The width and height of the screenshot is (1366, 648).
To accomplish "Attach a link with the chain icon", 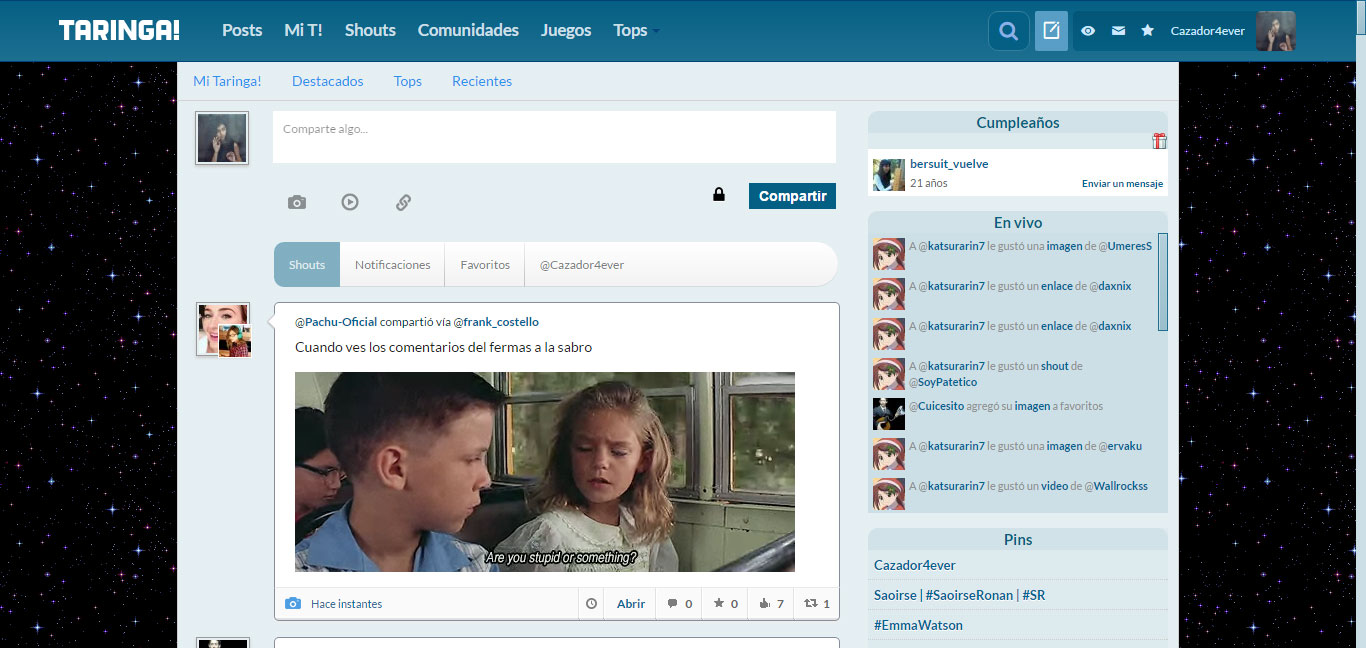I will pos(403,202).
